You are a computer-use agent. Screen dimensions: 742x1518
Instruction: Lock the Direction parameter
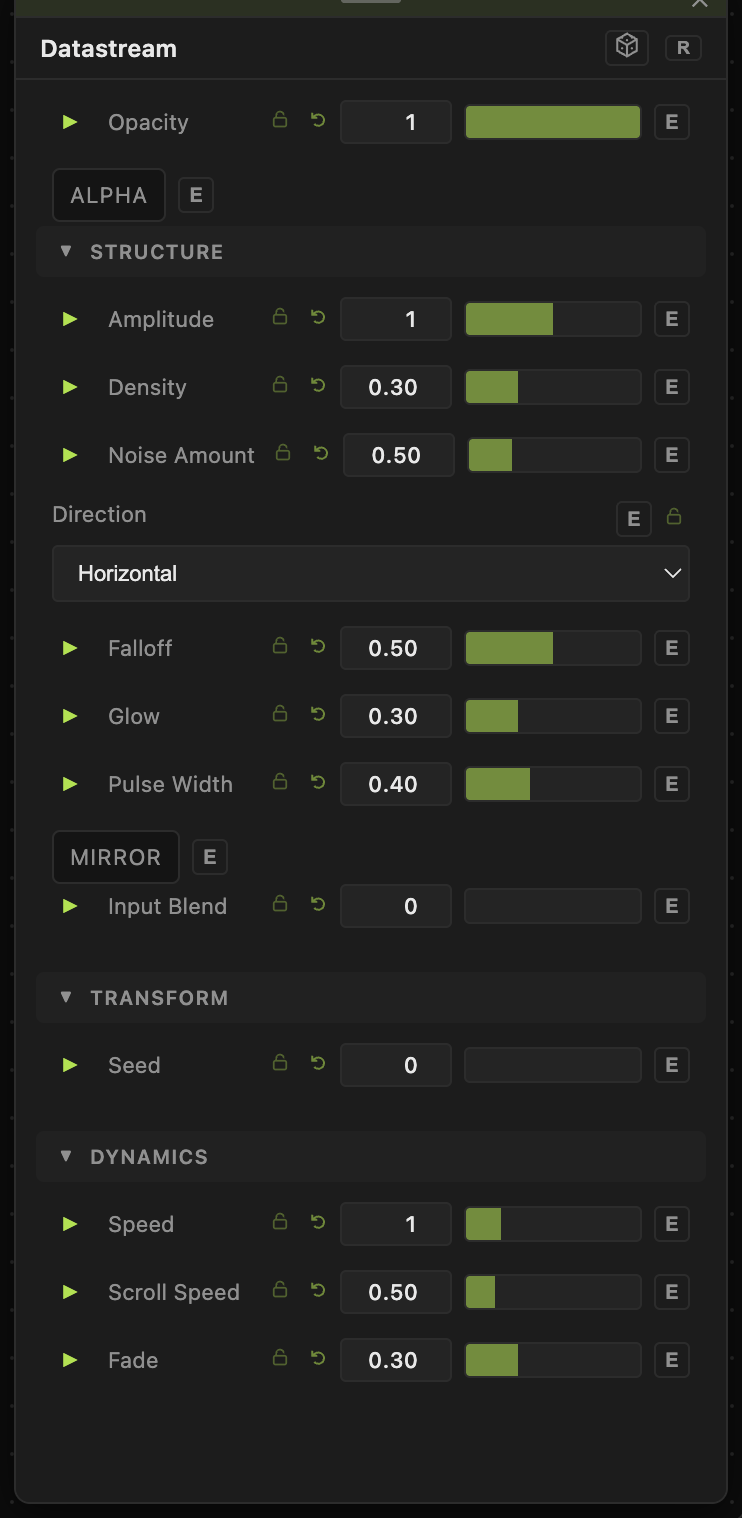pyautogui.click(x=674, y=517)
